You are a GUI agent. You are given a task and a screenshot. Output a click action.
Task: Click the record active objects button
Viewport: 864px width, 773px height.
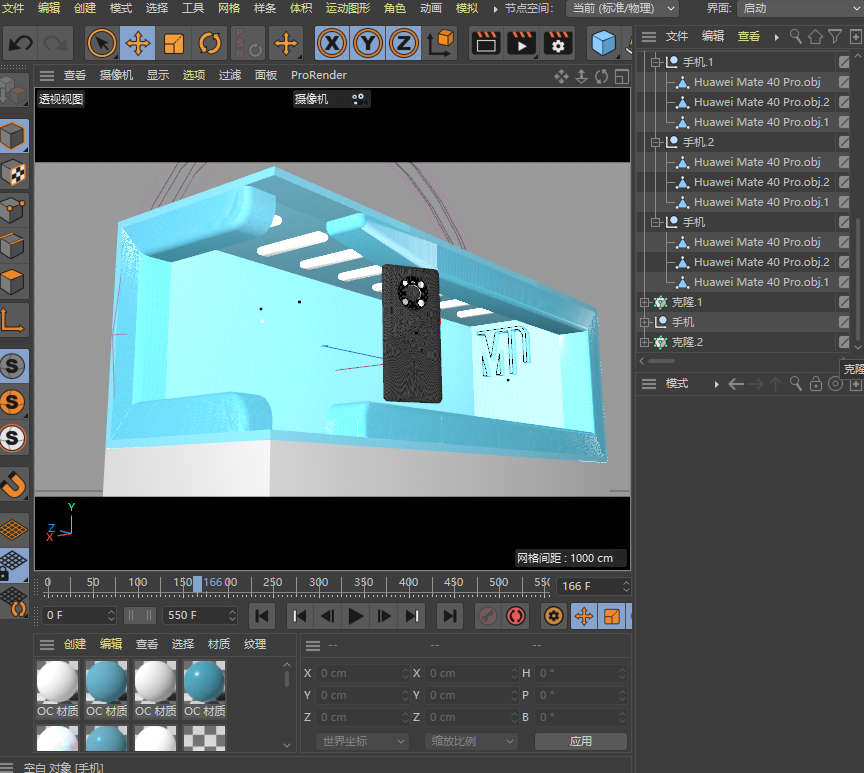(x=487, y=616)
